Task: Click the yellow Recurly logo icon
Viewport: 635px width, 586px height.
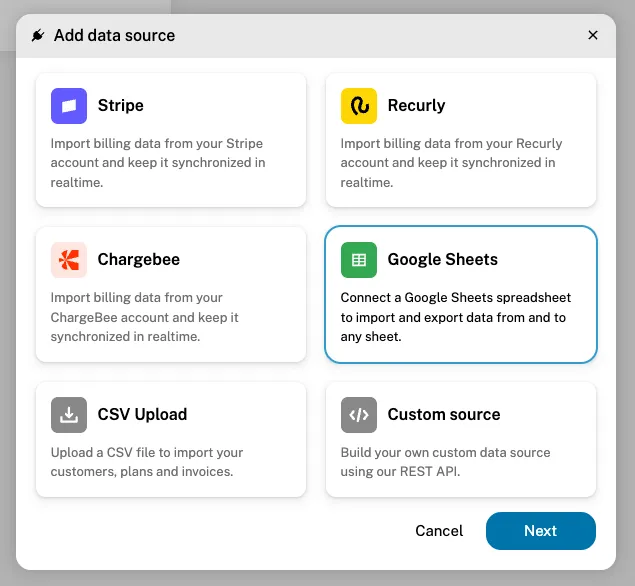Action: click(x=359, y=106)
